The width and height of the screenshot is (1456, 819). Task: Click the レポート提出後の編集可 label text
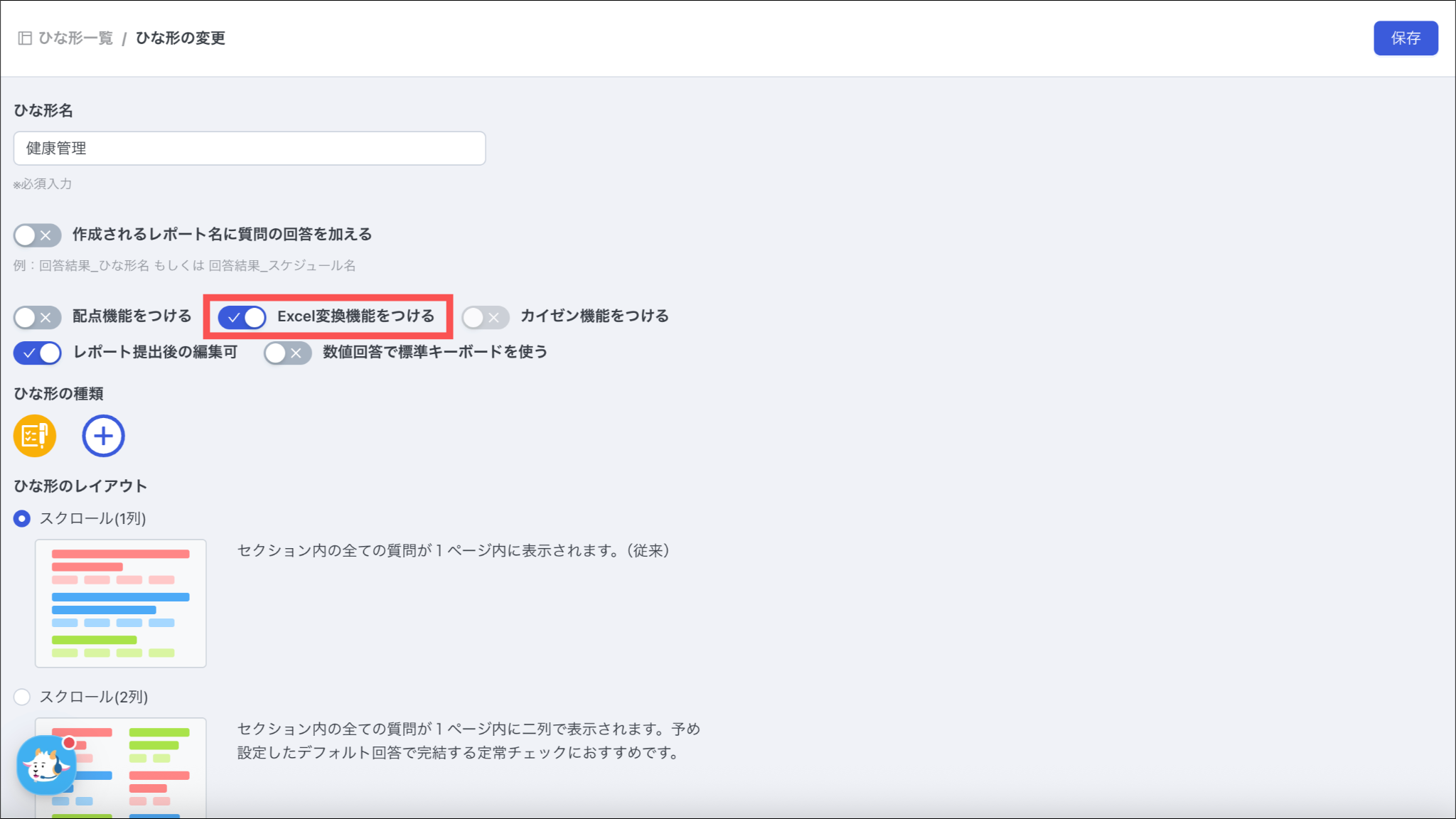[155, 352]
